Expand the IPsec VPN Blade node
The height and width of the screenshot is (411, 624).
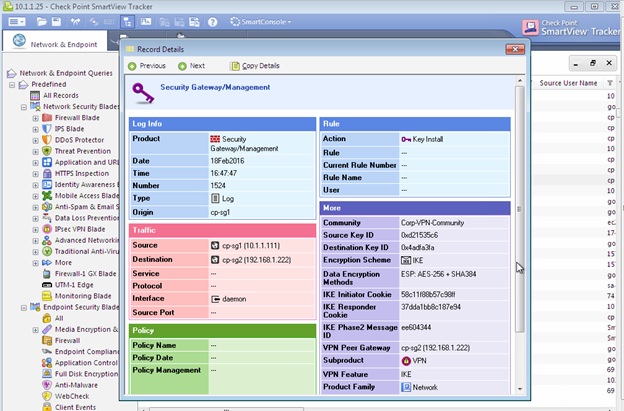click(35, 230)
